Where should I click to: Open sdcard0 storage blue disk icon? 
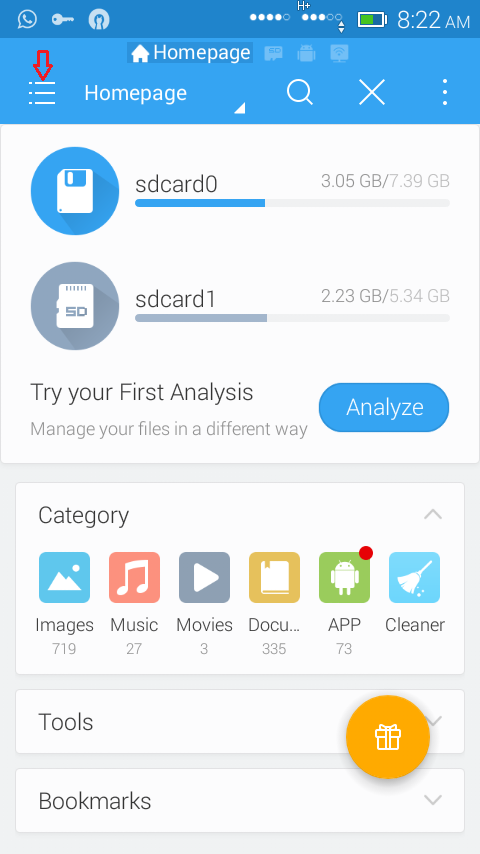(x=75, y=191)
